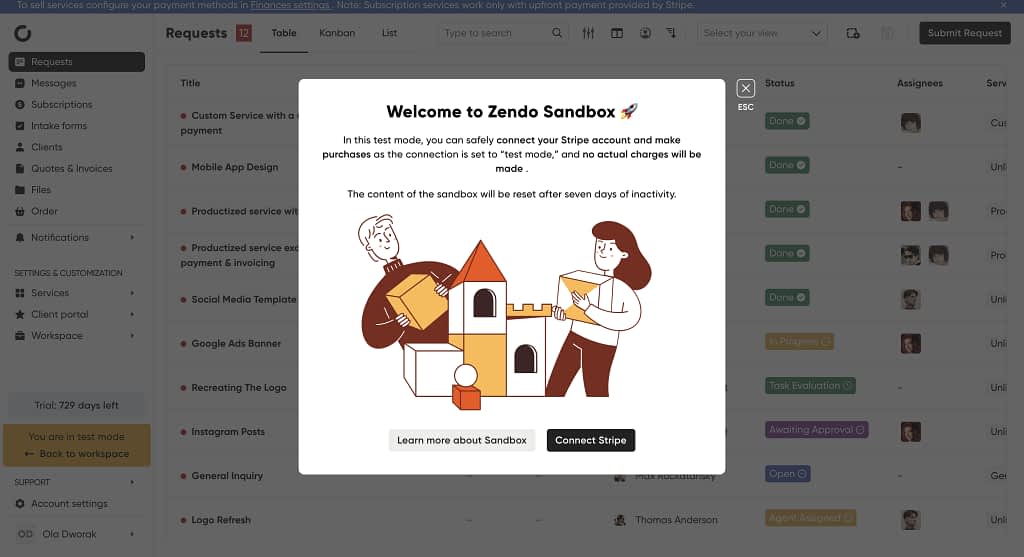Click the Order basket icon
The image size is (1024, 557).
pos(20,211)
